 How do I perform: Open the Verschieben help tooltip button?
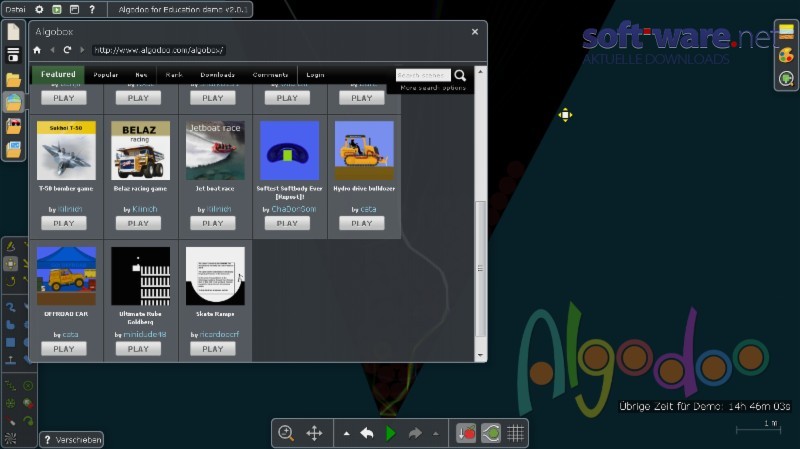click(71, 440)
